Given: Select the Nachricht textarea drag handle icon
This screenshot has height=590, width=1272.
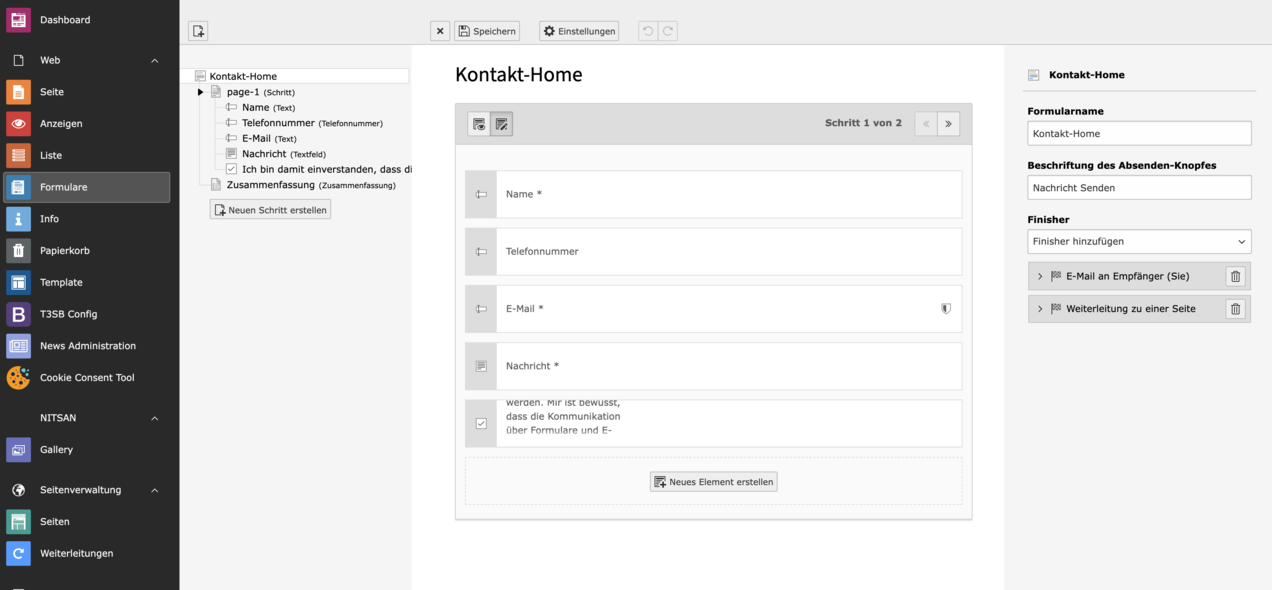Looking at the screenshot, I should click(x=480, y=366).
